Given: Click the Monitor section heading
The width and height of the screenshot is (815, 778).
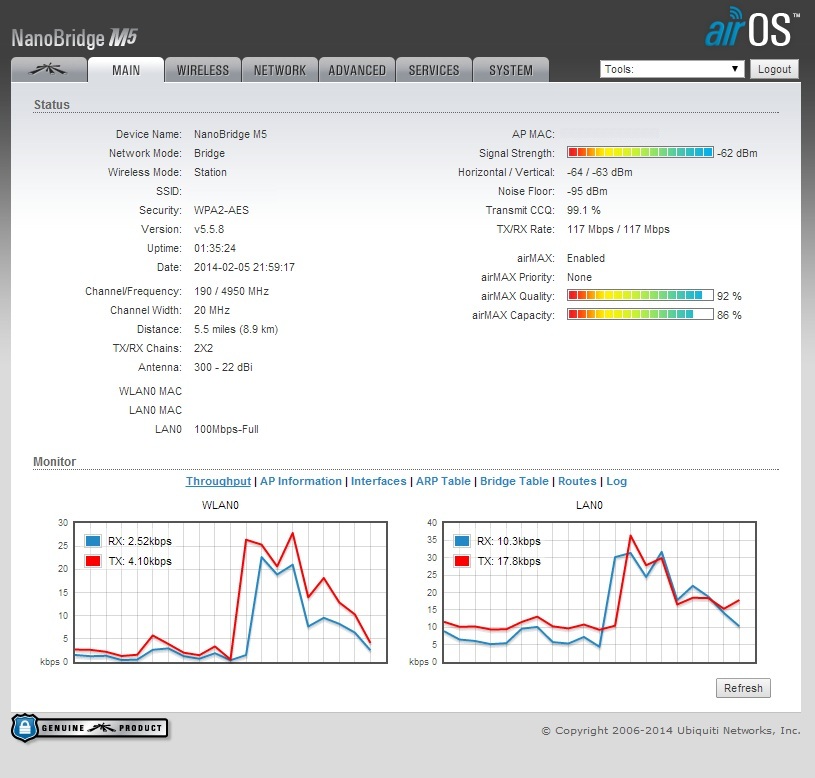Looking at the screenshot, I should 55,461.
